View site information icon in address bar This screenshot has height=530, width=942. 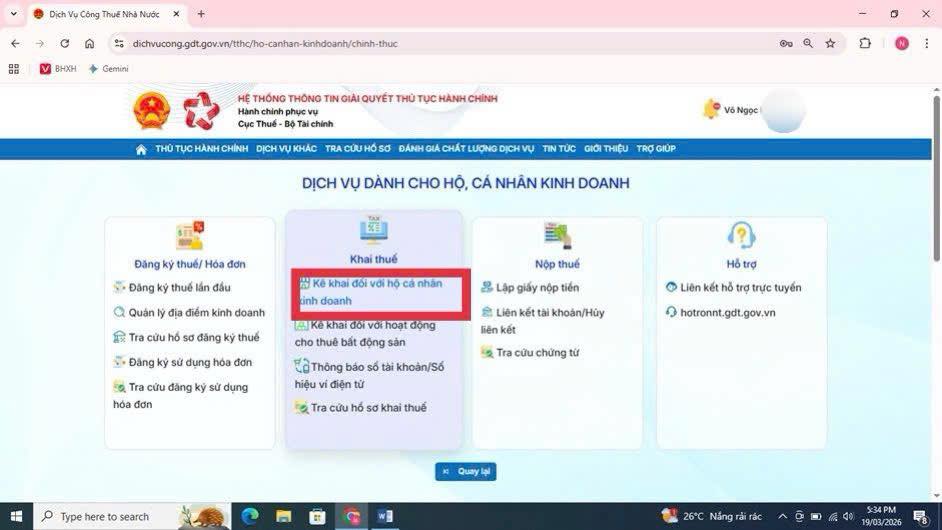pos(119,43)
